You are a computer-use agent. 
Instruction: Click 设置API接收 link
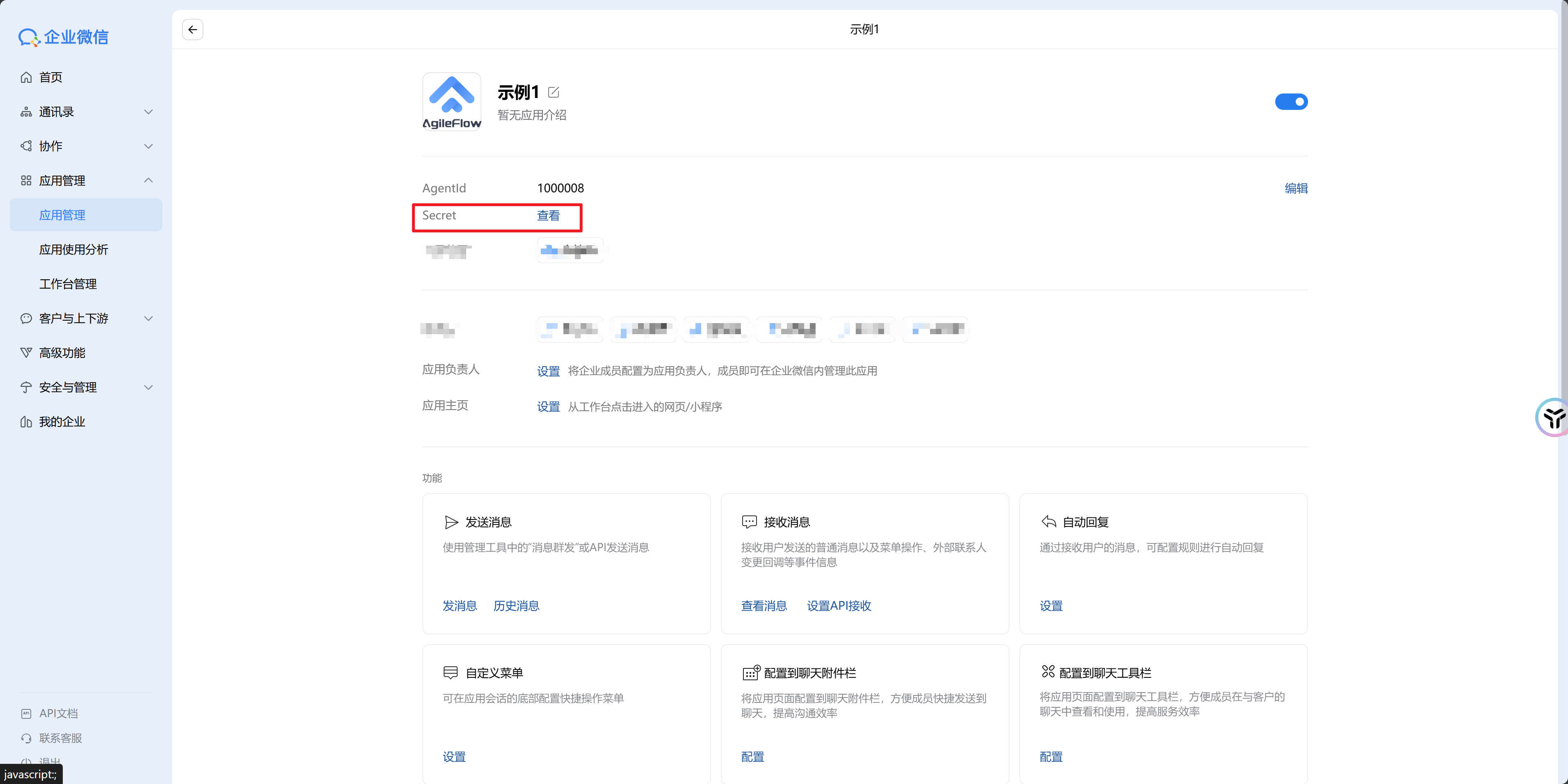(x=839, y=606)
